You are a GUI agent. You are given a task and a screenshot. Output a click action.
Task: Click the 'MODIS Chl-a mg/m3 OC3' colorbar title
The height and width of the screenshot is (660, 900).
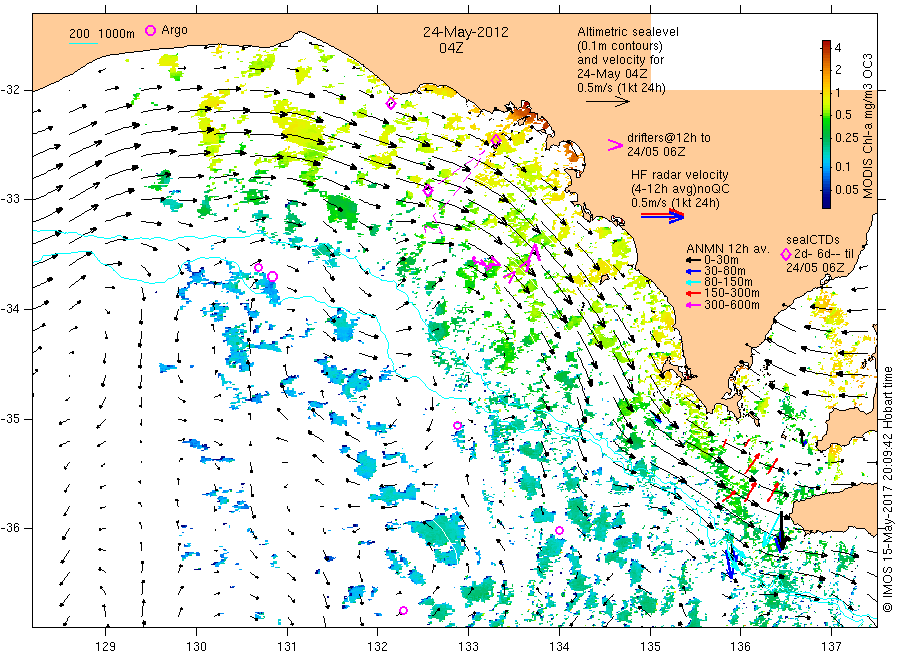(867, 126)
